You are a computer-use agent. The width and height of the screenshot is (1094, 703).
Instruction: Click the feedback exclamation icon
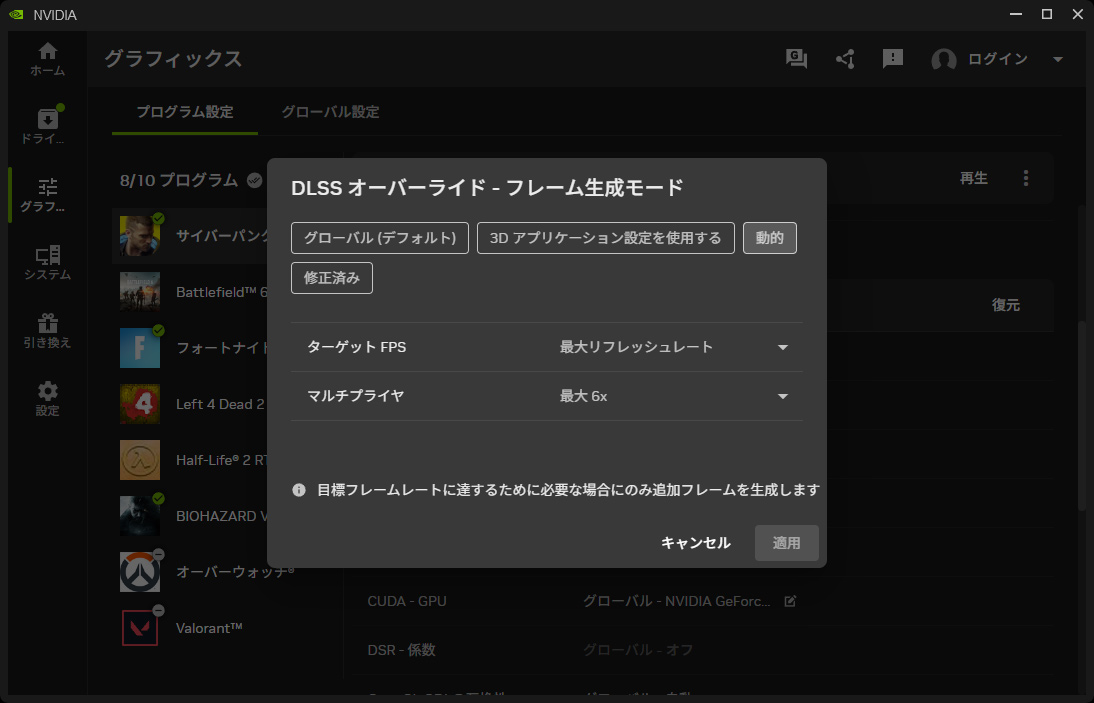point(893,59)
